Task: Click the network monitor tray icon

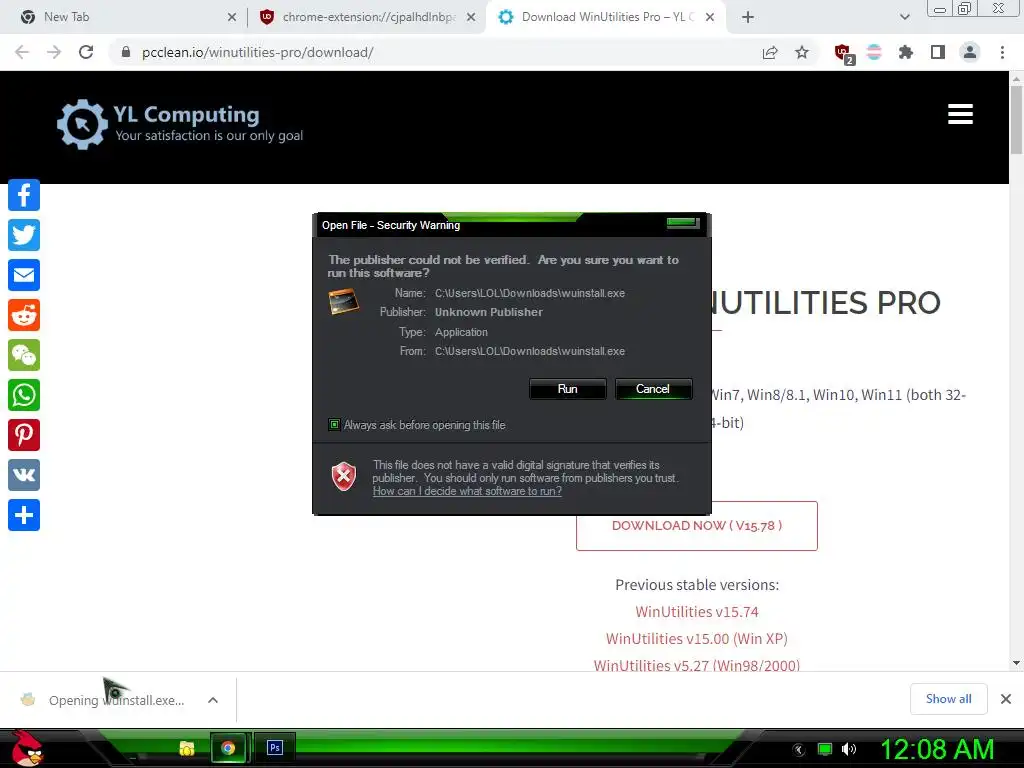Action: (825, 749)
